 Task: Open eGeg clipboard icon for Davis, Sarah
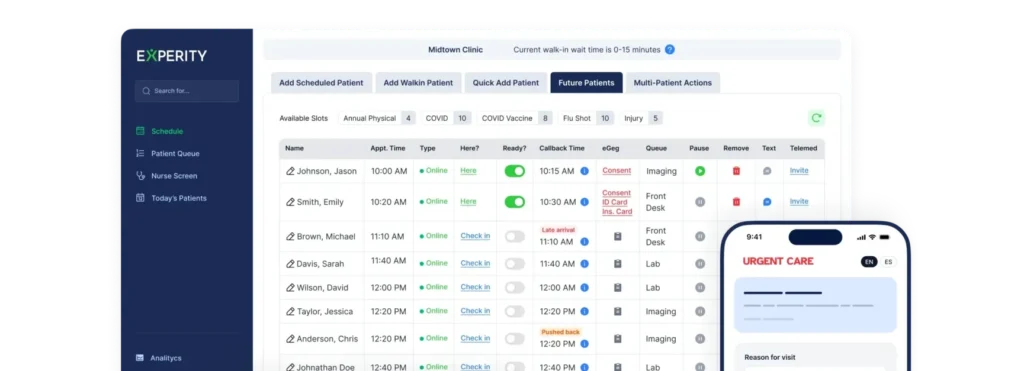(x=617, y=264)
